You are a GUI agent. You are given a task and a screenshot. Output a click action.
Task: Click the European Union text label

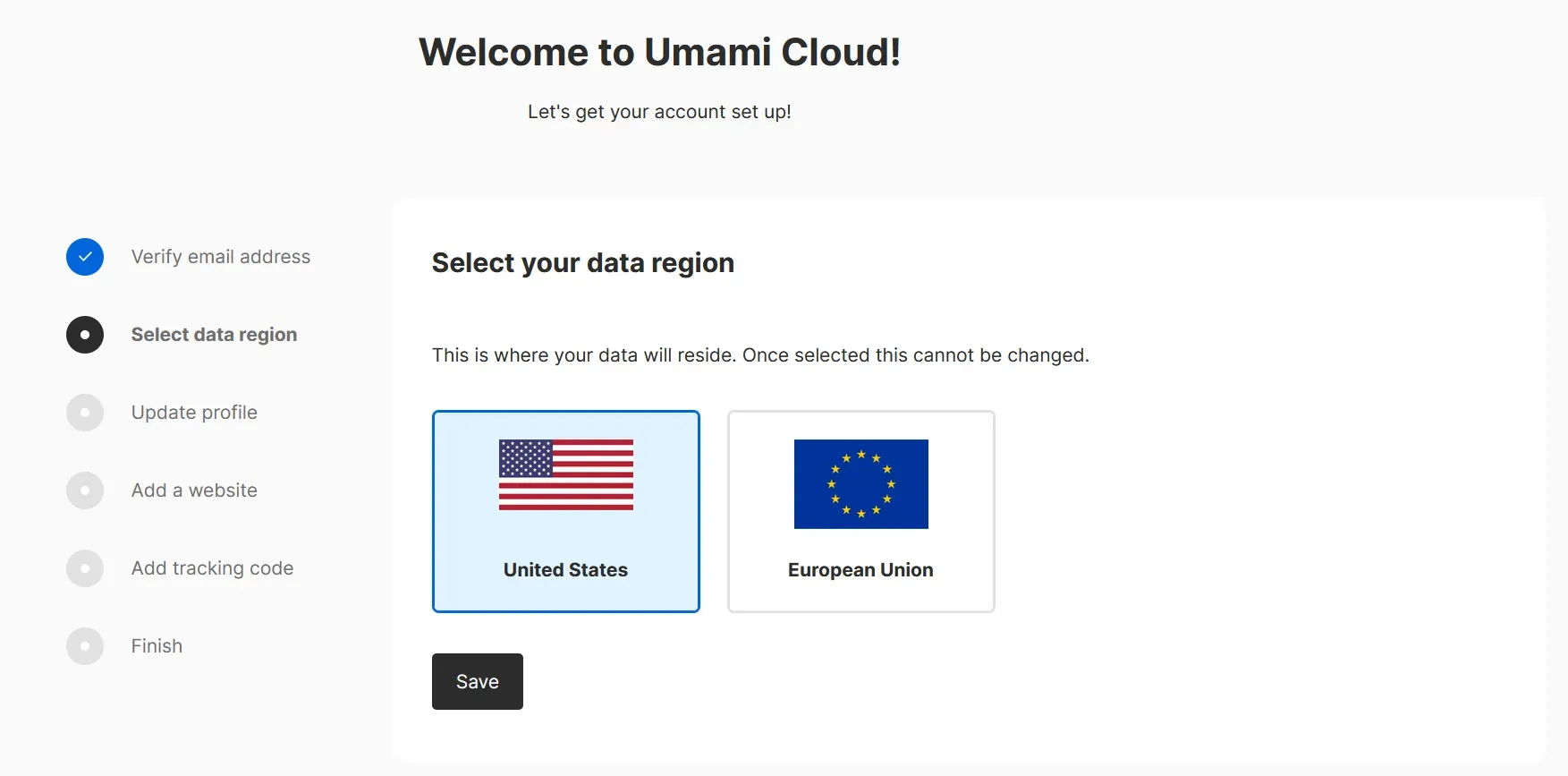tap(860, 570)
